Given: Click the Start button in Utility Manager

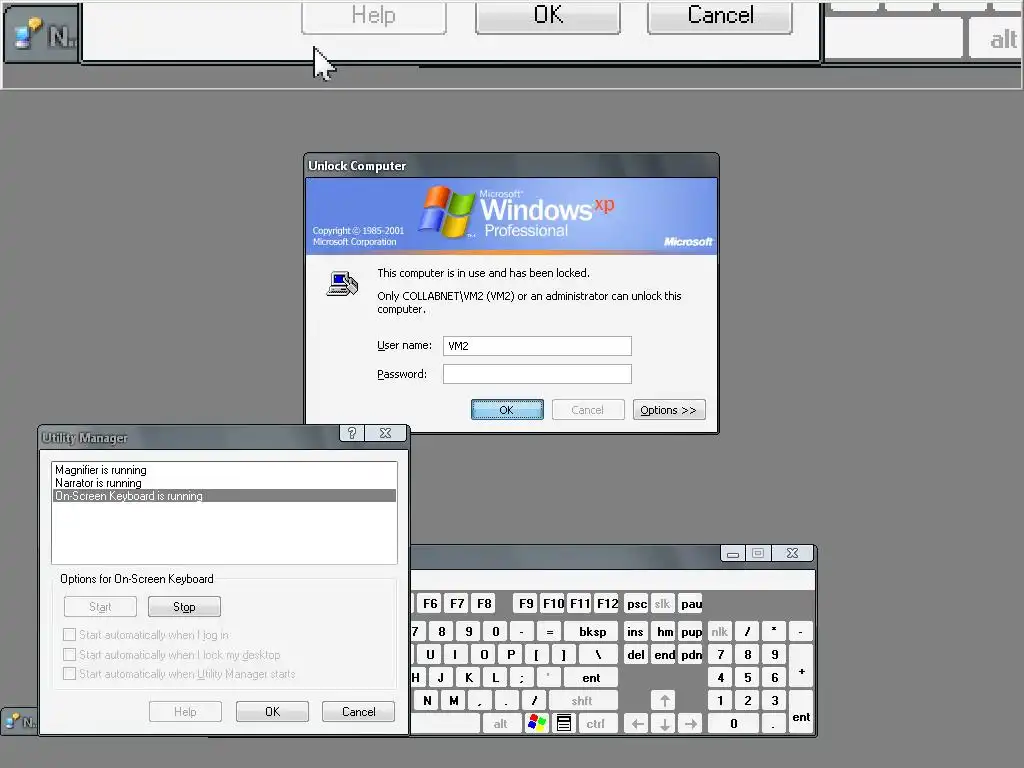Looking at the screenshot, I should coord(100,607).
